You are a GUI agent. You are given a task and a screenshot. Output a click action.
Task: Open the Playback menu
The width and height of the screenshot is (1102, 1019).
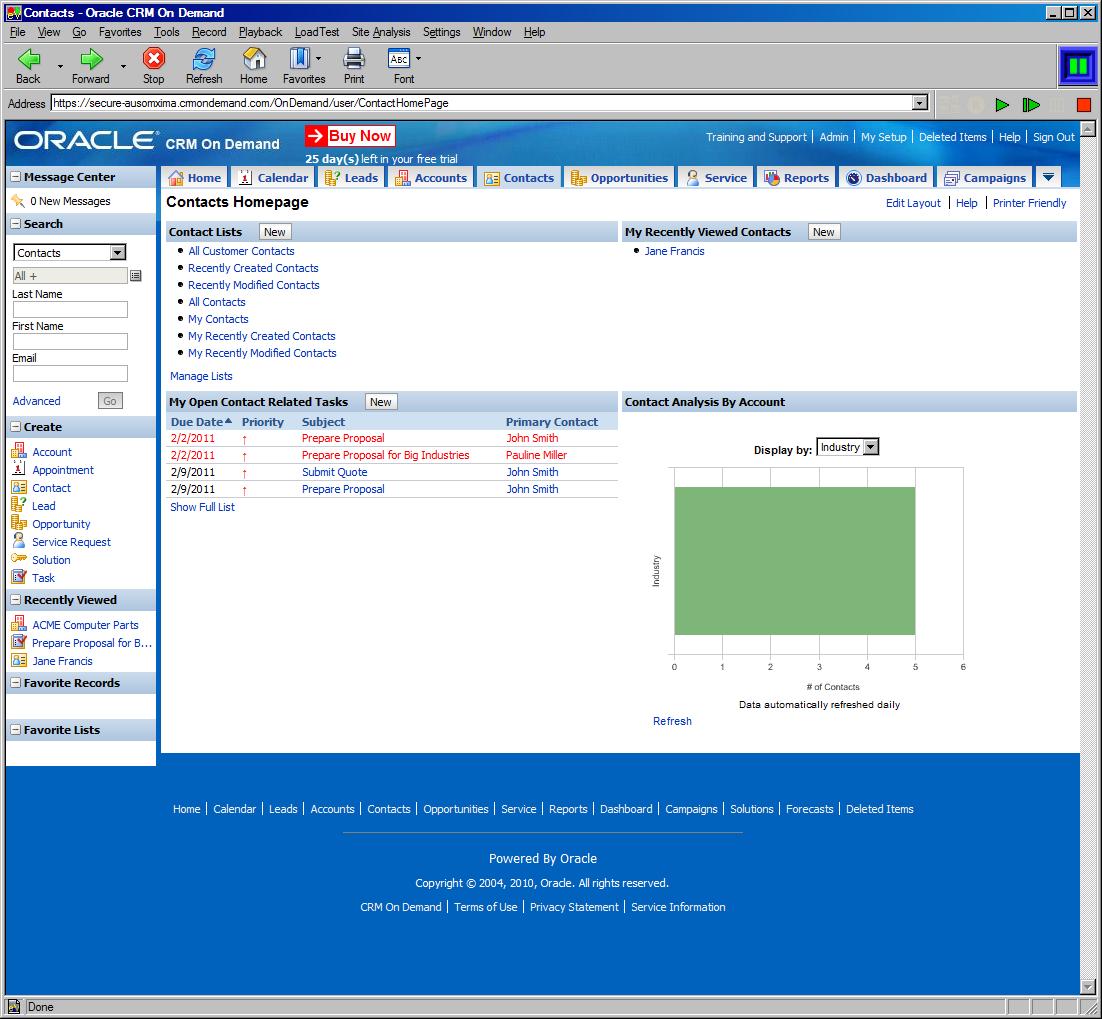tap(260, 32)
